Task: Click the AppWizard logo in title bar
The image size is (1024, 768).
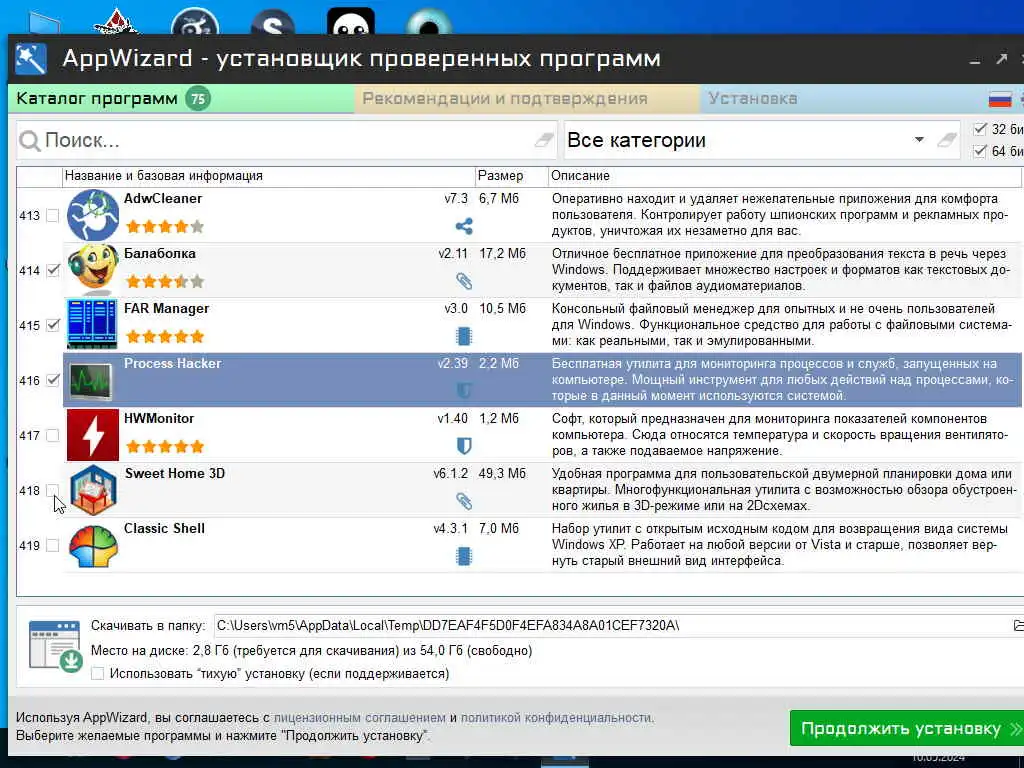Action: click(31, 59)
